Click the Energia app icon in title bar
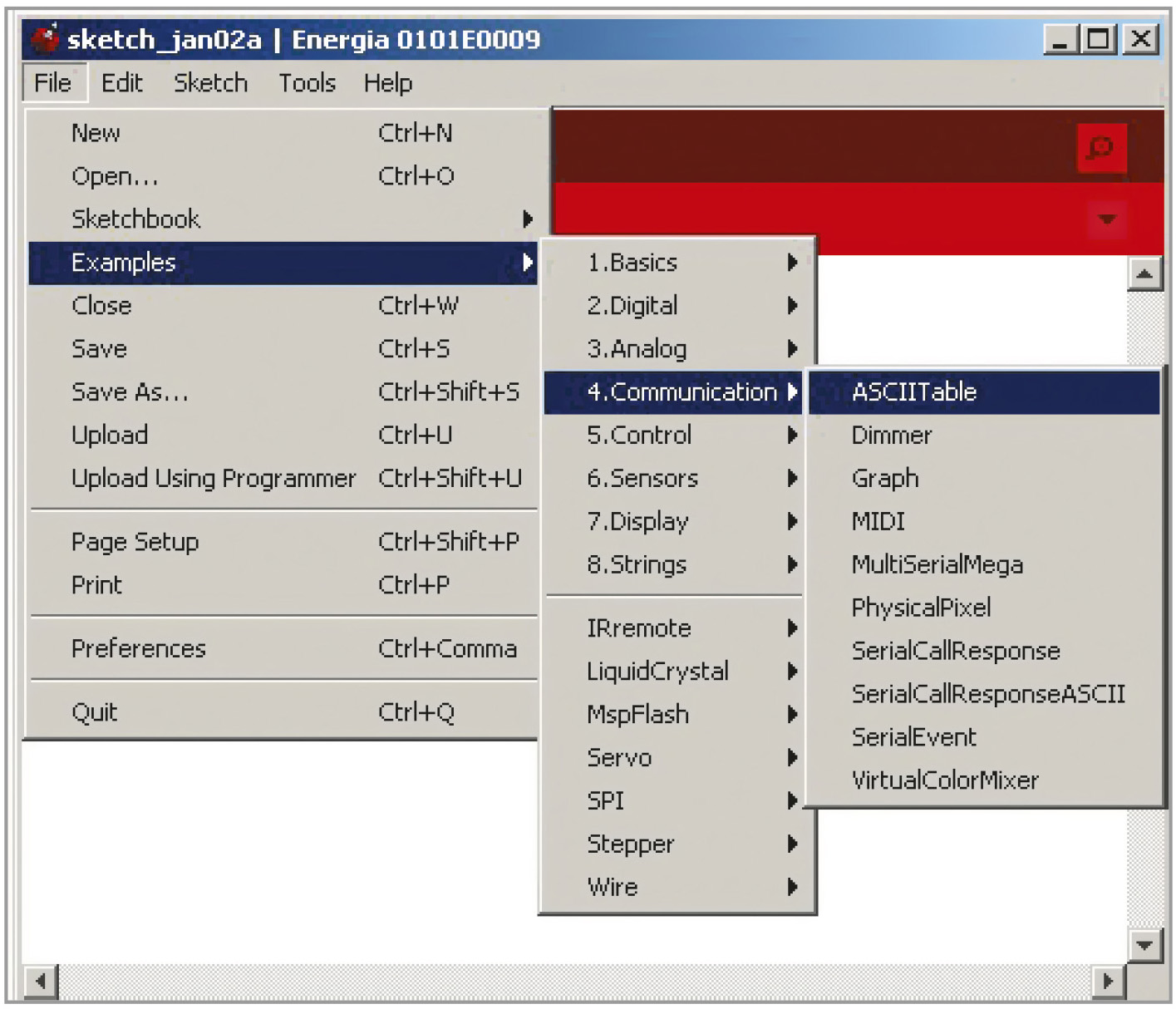This screenshot has width=1176, height=1009. click(45, 38)
